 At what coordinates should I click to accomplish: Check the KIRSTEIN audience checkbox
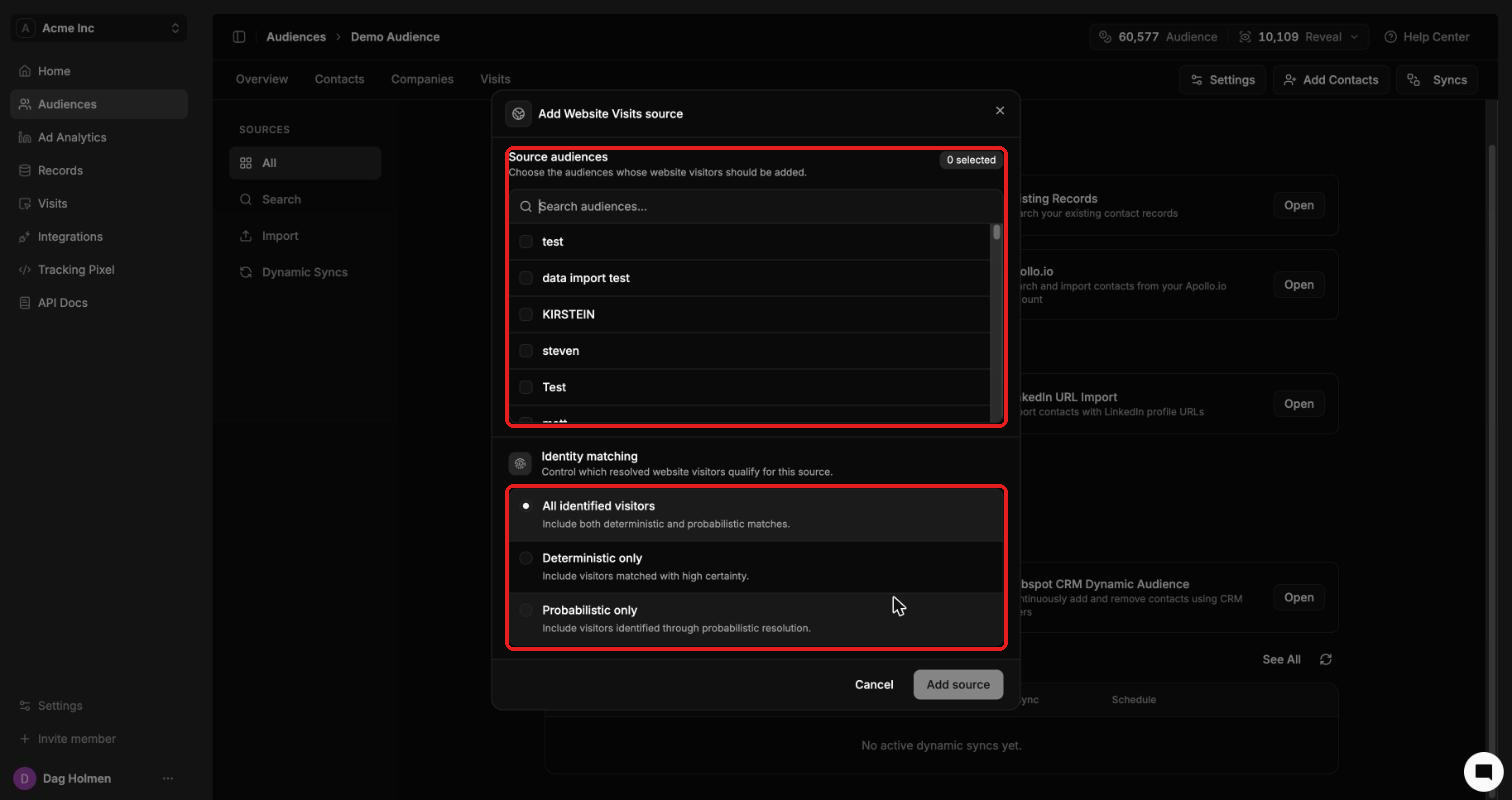pos(526,314)
